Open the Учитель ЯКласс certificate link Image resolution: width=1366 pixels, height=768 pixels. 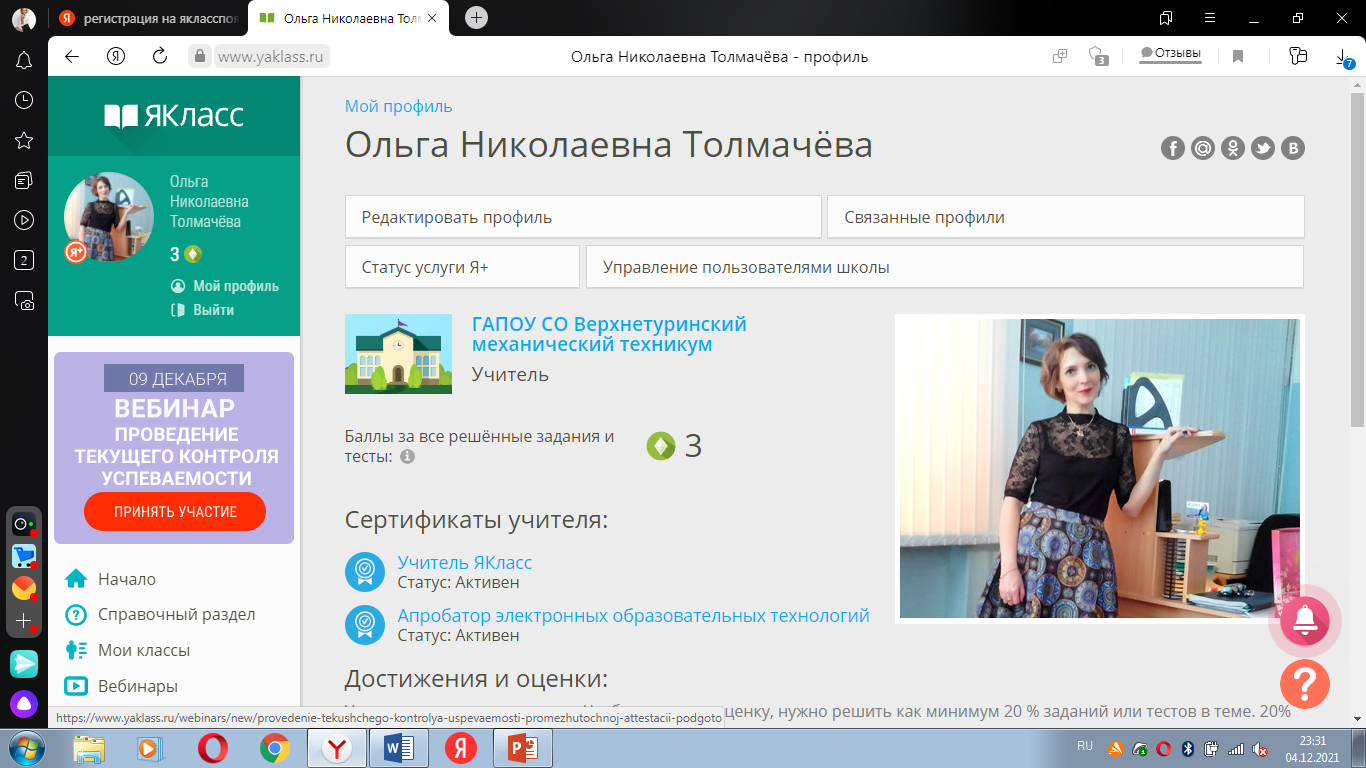pos(465,563)
